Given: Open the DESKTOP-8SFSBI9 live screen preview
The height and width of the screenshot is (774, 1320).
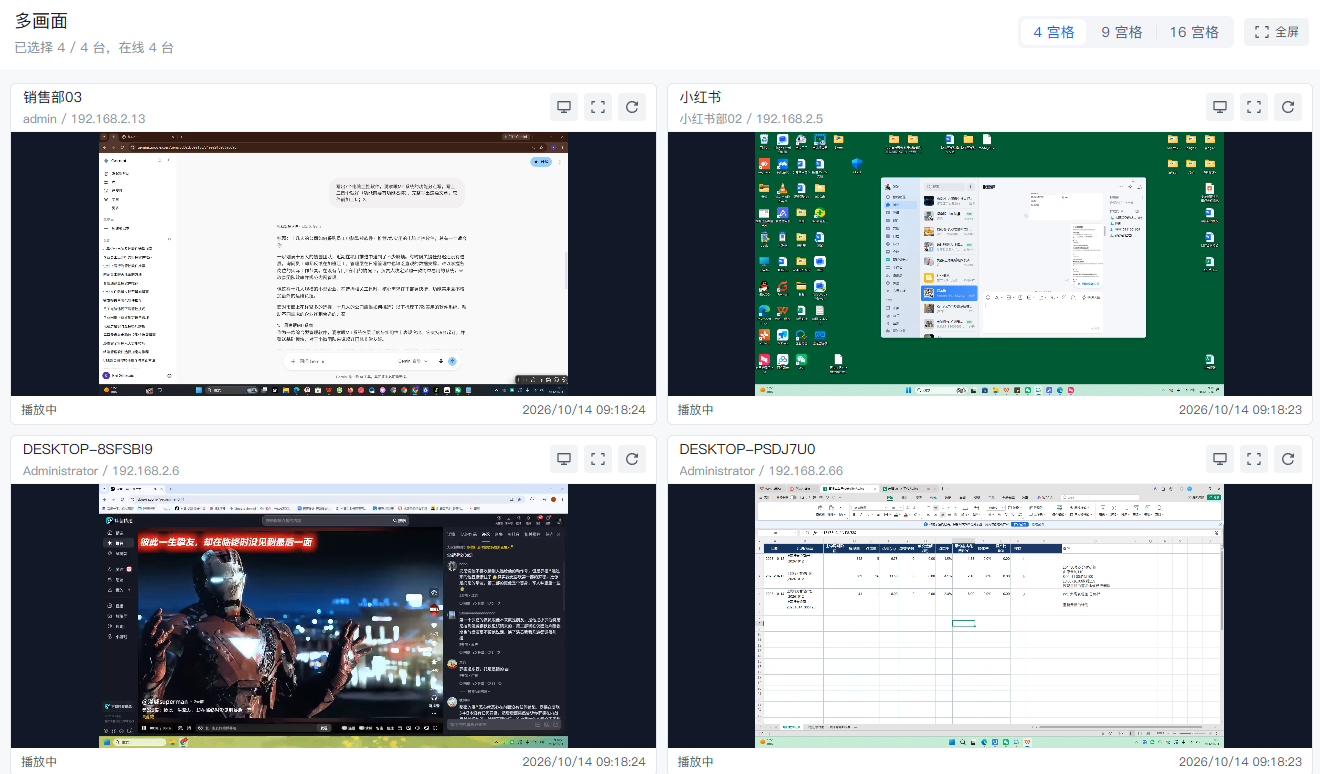Looking at the screenshot, I should [333, 616].
